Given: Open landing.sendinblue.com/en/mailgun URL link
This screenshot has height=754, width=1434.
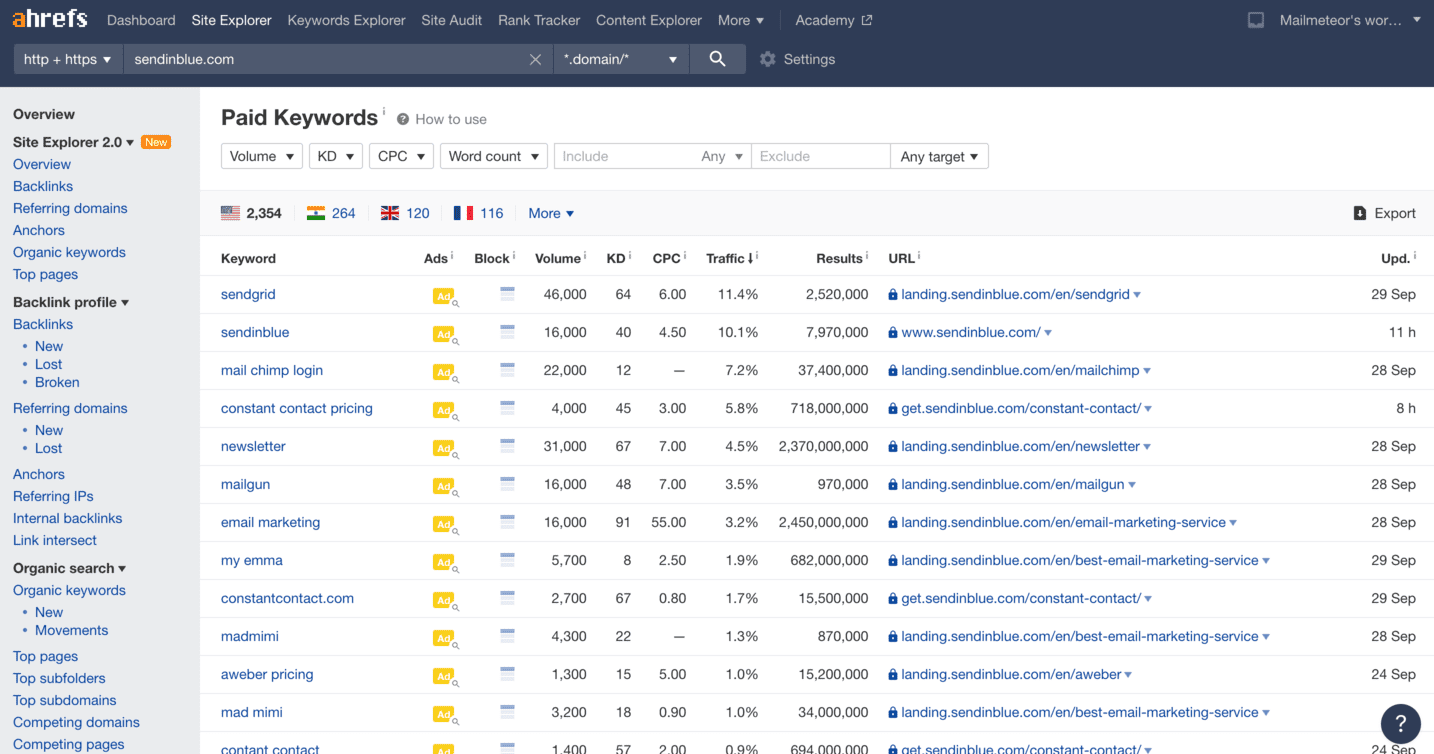Looking at the screenshot, I should (1013, 484).
